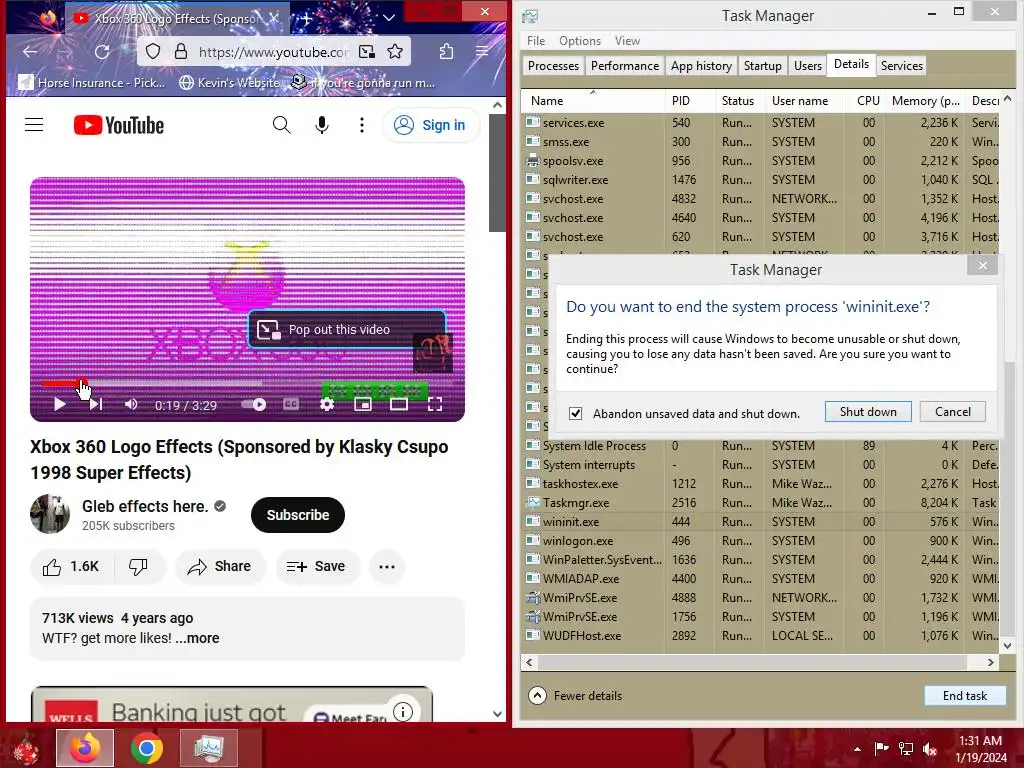Uncheck Abandon unsaved data checkbox

click(575, 413)
